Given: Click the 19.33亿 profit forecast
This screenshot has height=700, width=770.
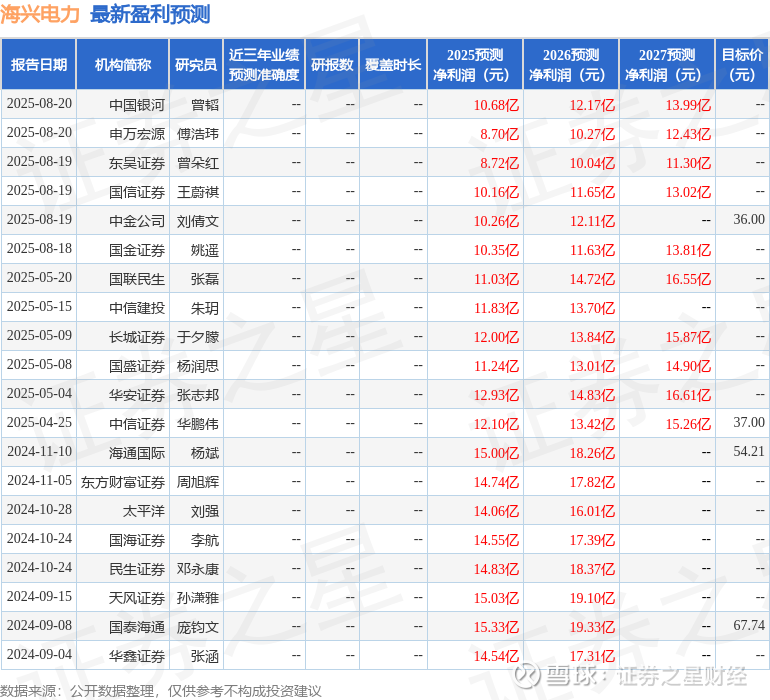Looking at the screenshot, I should [x=592, y=627].
